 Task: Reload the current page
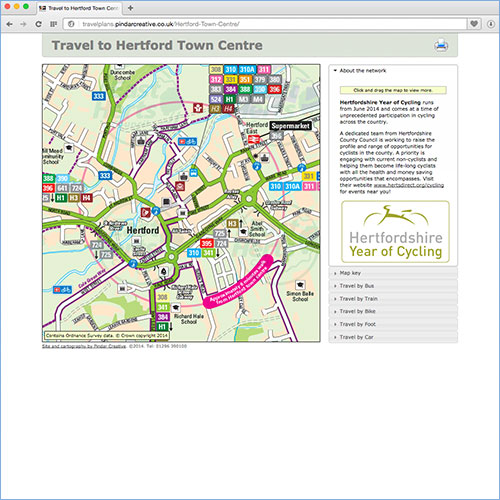click(x=38, y=24)
